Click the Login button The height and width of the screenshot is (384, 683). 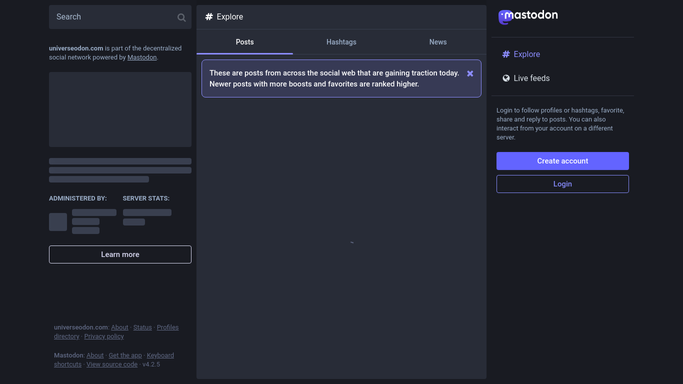click(x=562, y=184)
